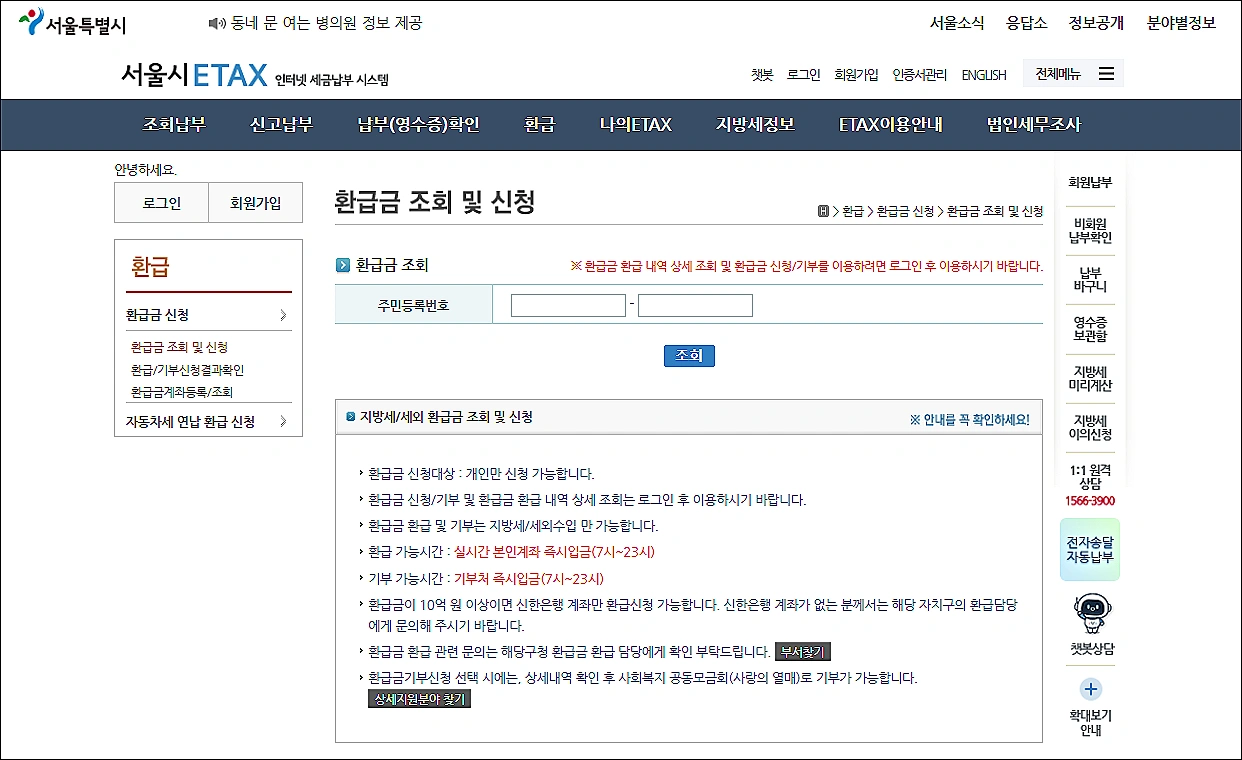Open 지방세 이의신청 quick menu
1242x760 pixels.
coord(1090,427)
